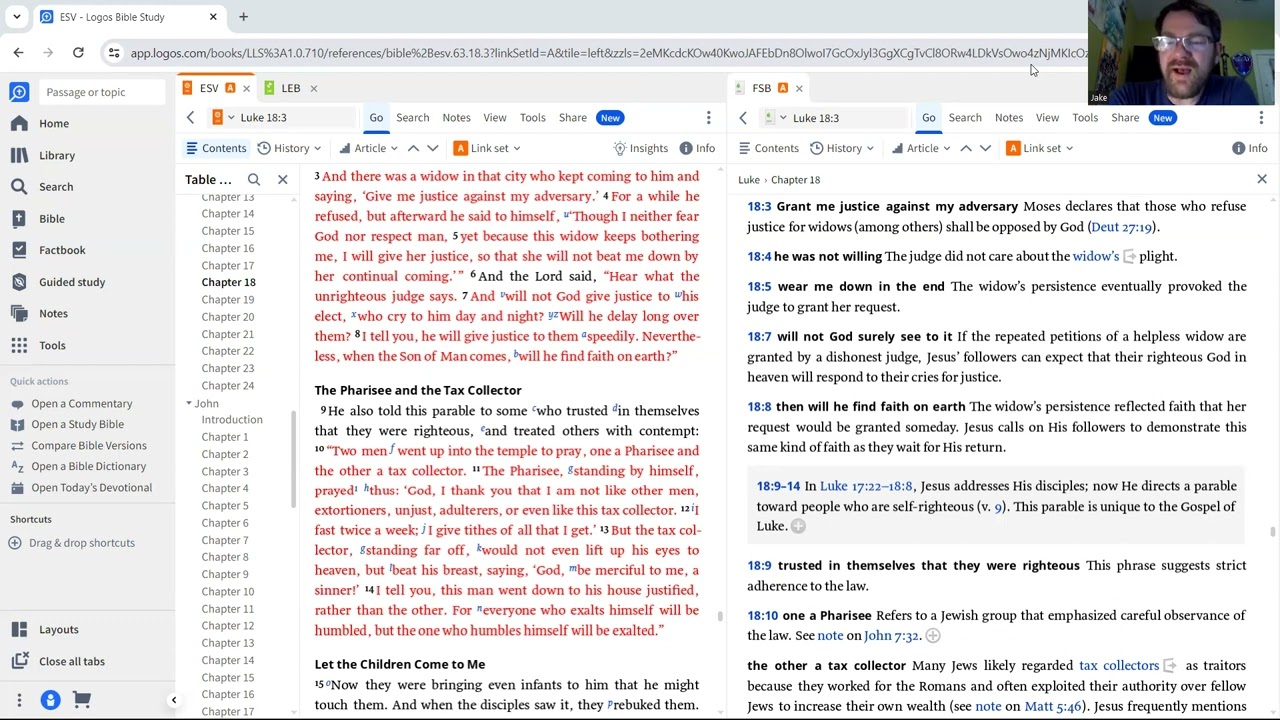Screen dimensions: 1280x720
Task: Switch to the ESV tab
Action: click(x=209, y=88)
